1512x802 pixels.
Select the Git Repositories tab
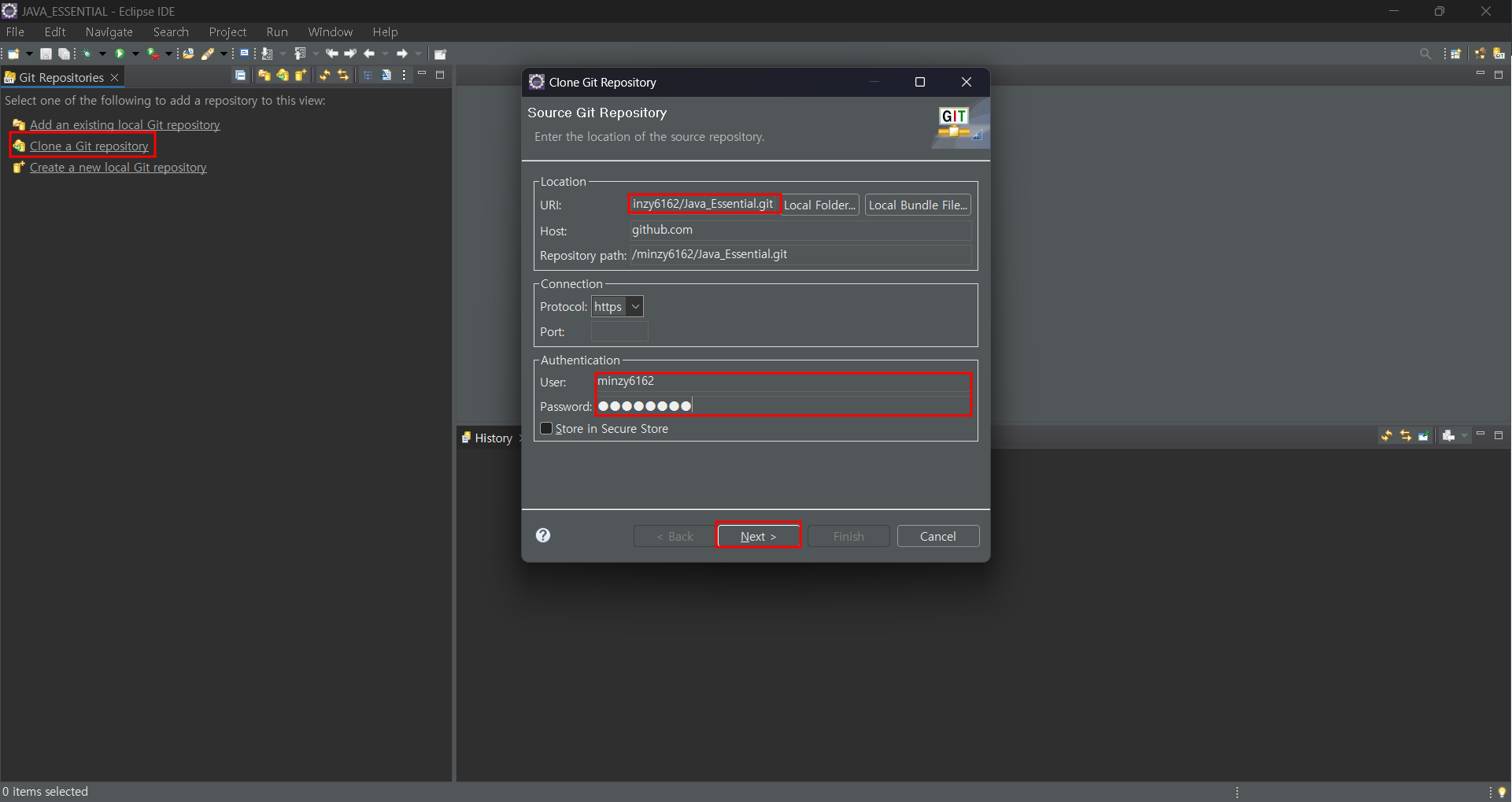tap(61, 77)
